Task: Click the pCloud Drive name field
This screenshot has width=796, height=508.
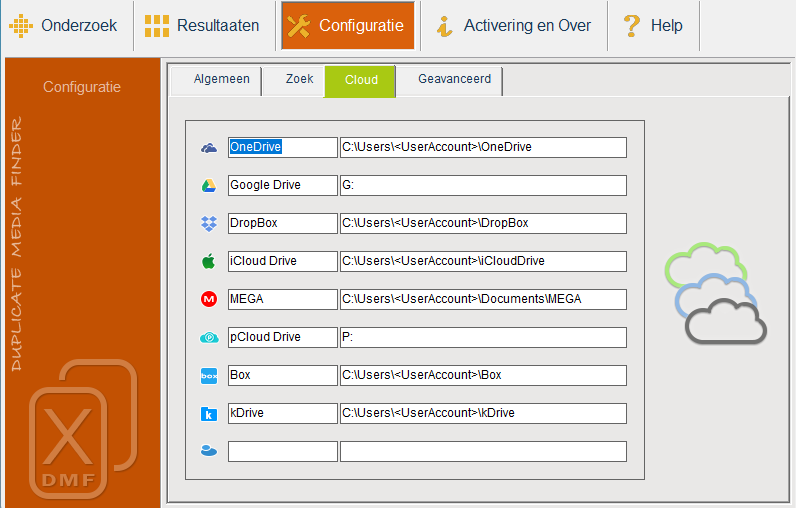Action: click(x=283, y=337)
